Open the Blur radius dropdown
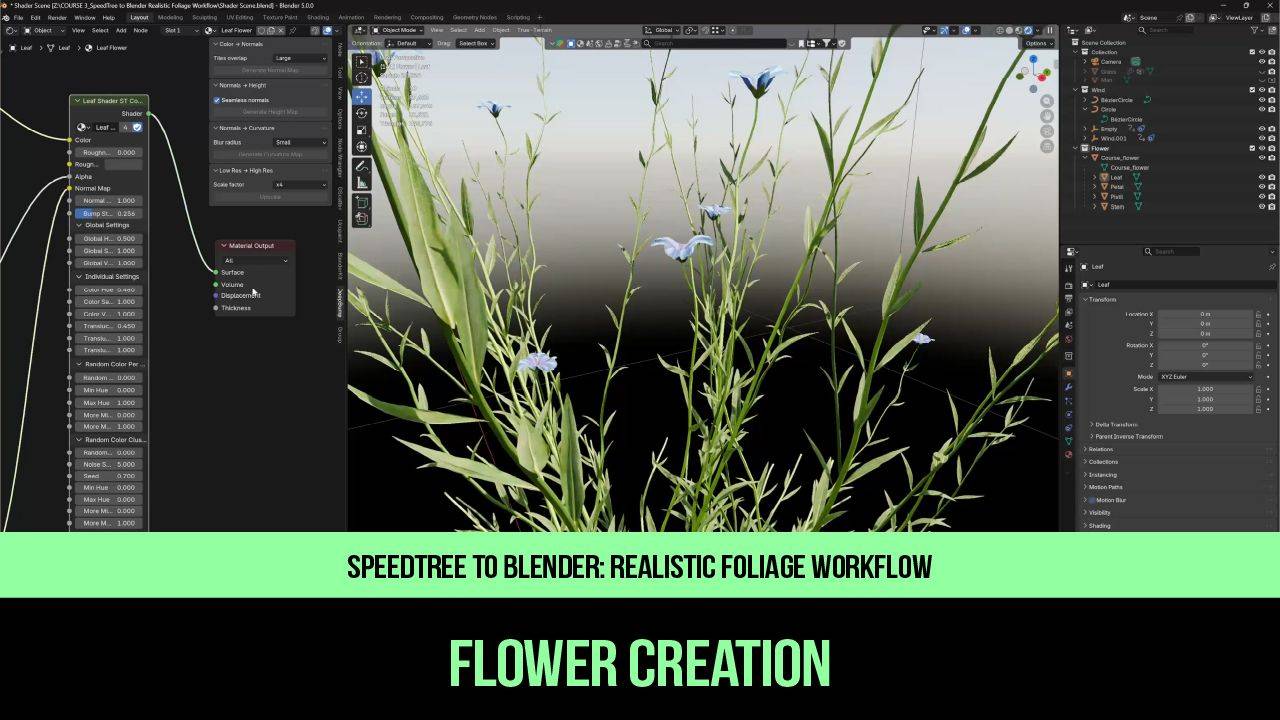 tap(300, 142)
